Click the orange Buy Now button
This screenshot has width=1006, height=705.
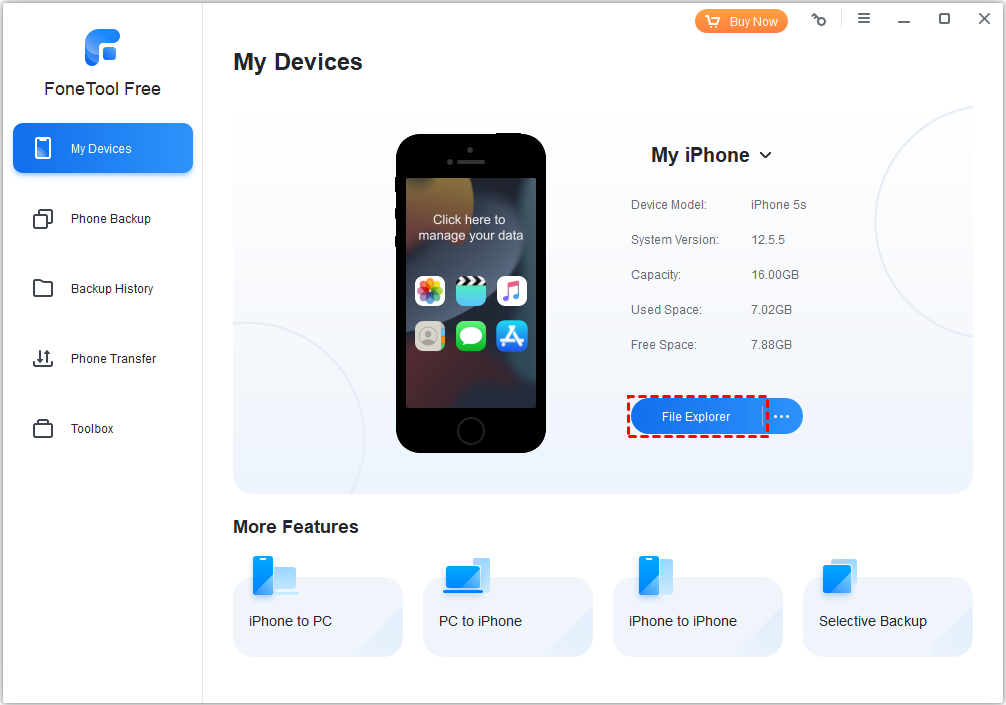coord(741,21)
